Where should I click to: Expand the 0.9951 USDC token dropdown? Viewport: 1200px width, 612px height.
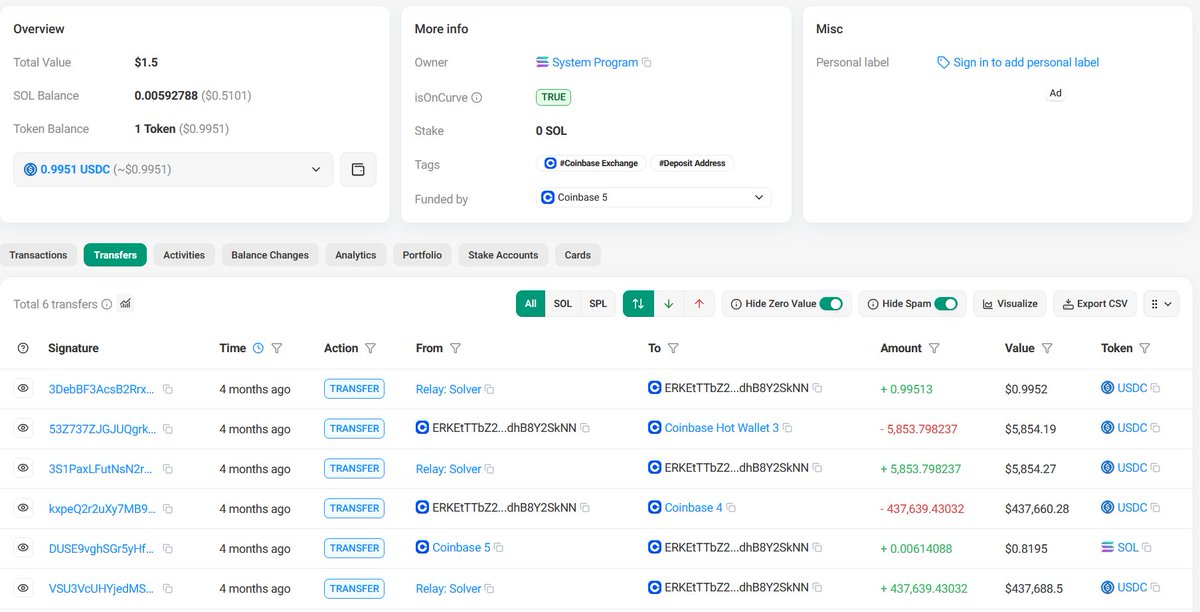point(173,170)
